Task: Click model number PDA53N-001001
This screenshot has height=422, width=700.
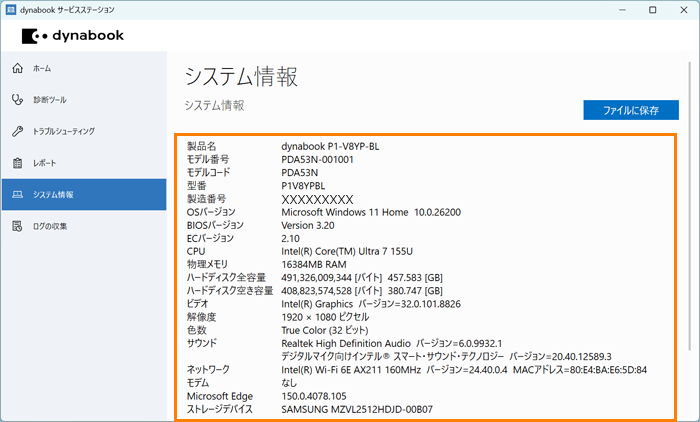Action: pos(317,159)
